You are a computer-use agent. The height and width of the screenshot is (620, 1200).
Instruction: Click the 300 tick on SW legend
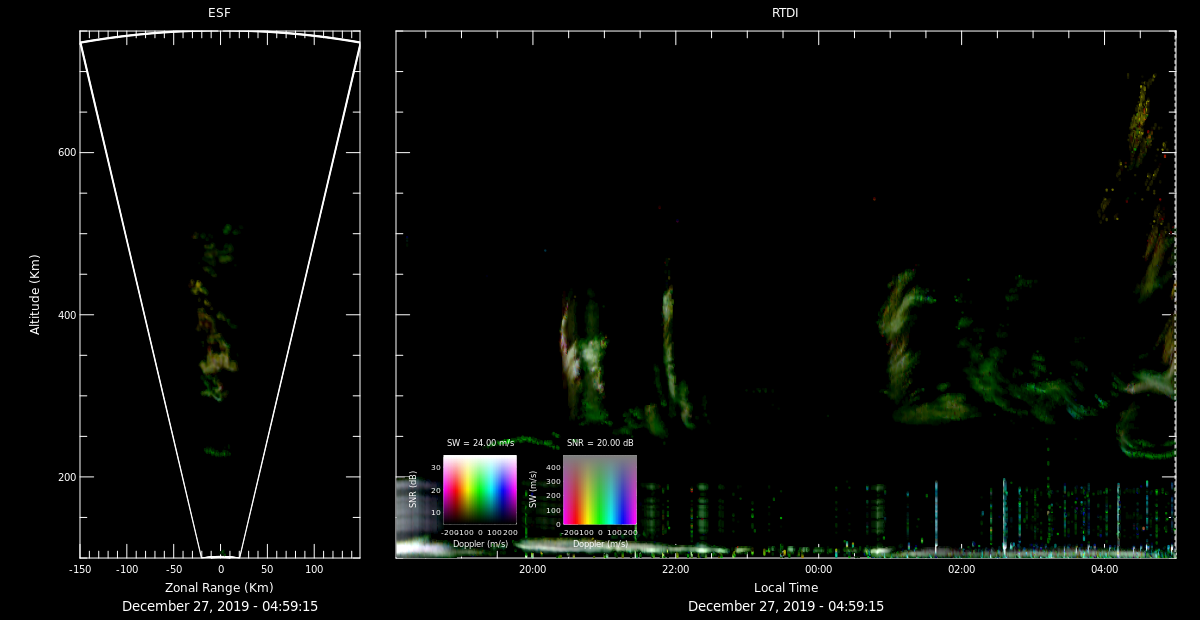coord(553,481)
